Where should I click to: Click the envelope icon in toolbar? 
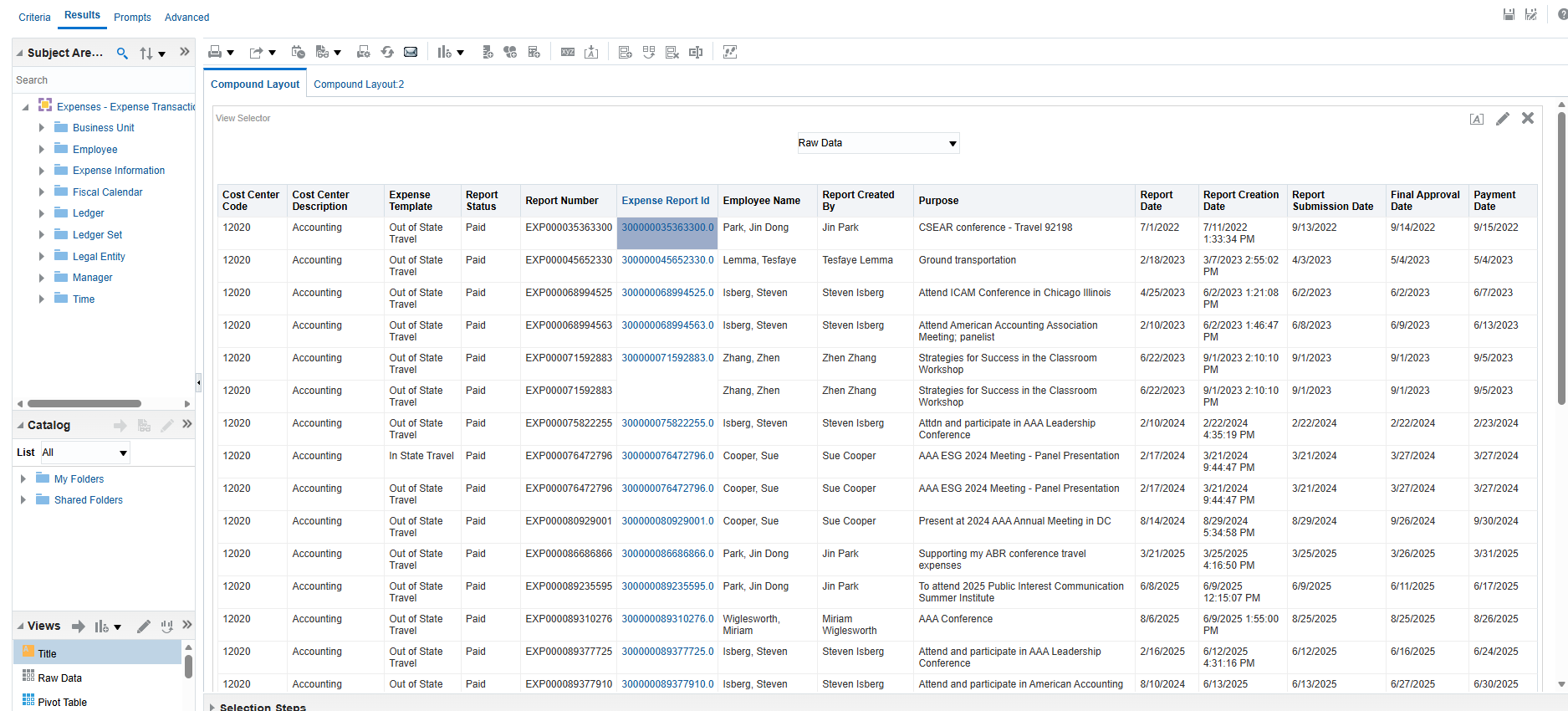411,52
